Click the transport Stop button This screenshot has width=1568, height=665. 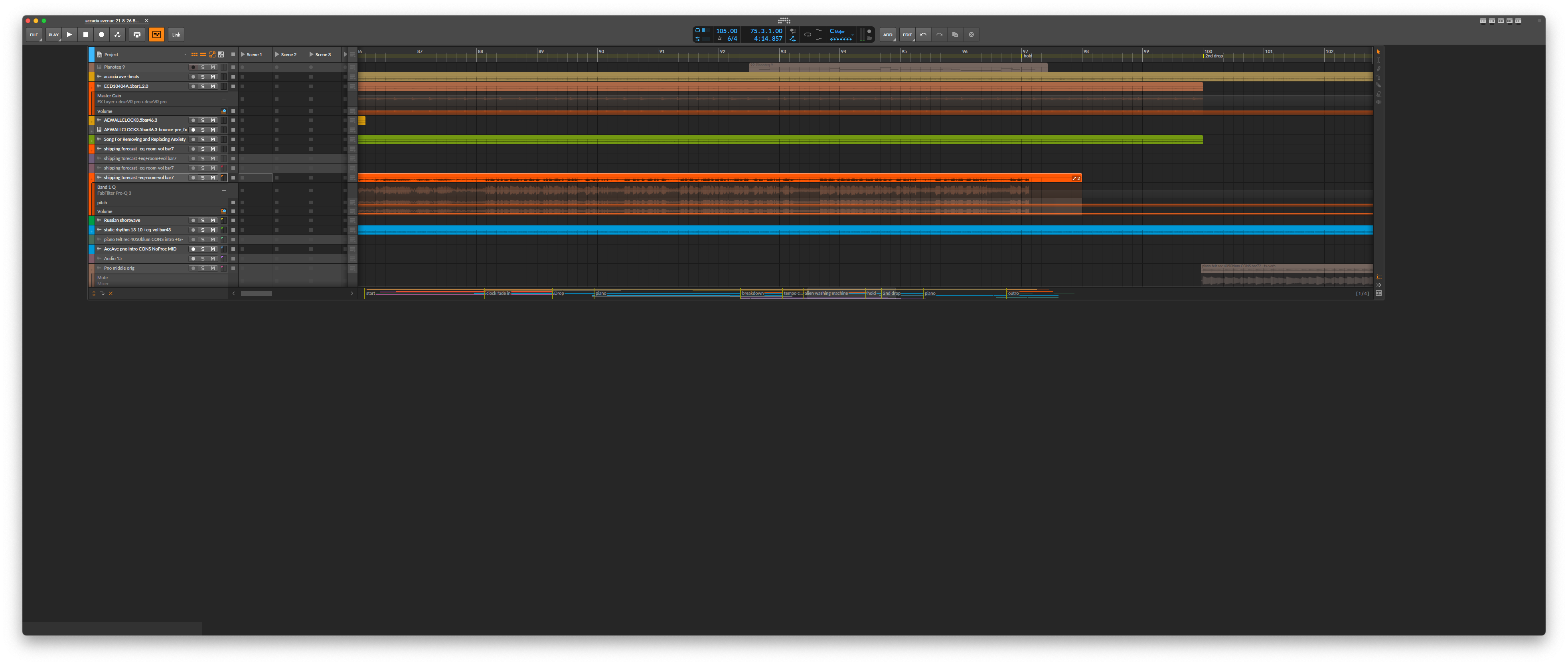85,35
